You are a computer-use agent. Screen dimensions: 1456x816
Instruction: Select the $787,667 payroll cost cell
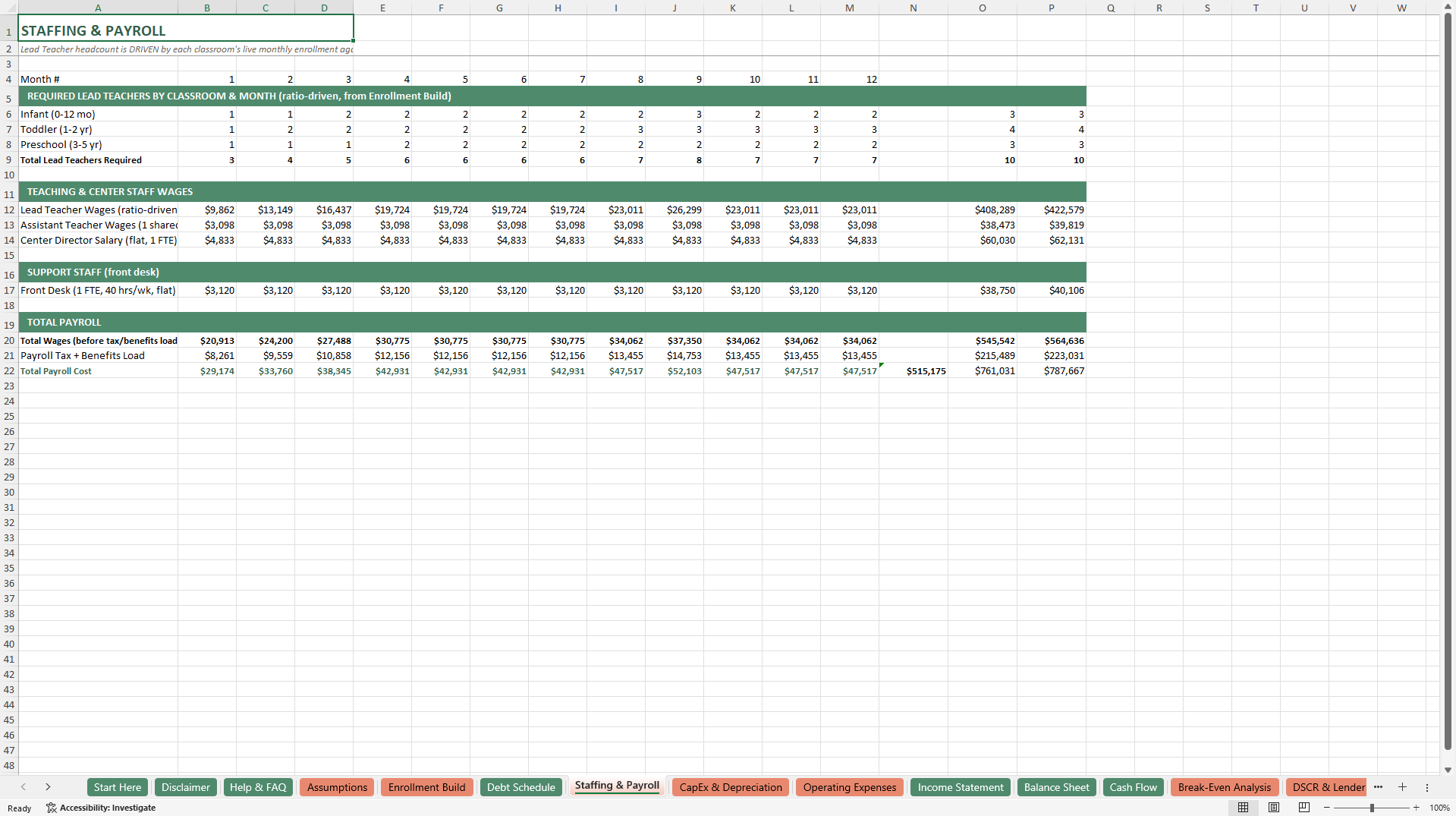click(1051, 371)
